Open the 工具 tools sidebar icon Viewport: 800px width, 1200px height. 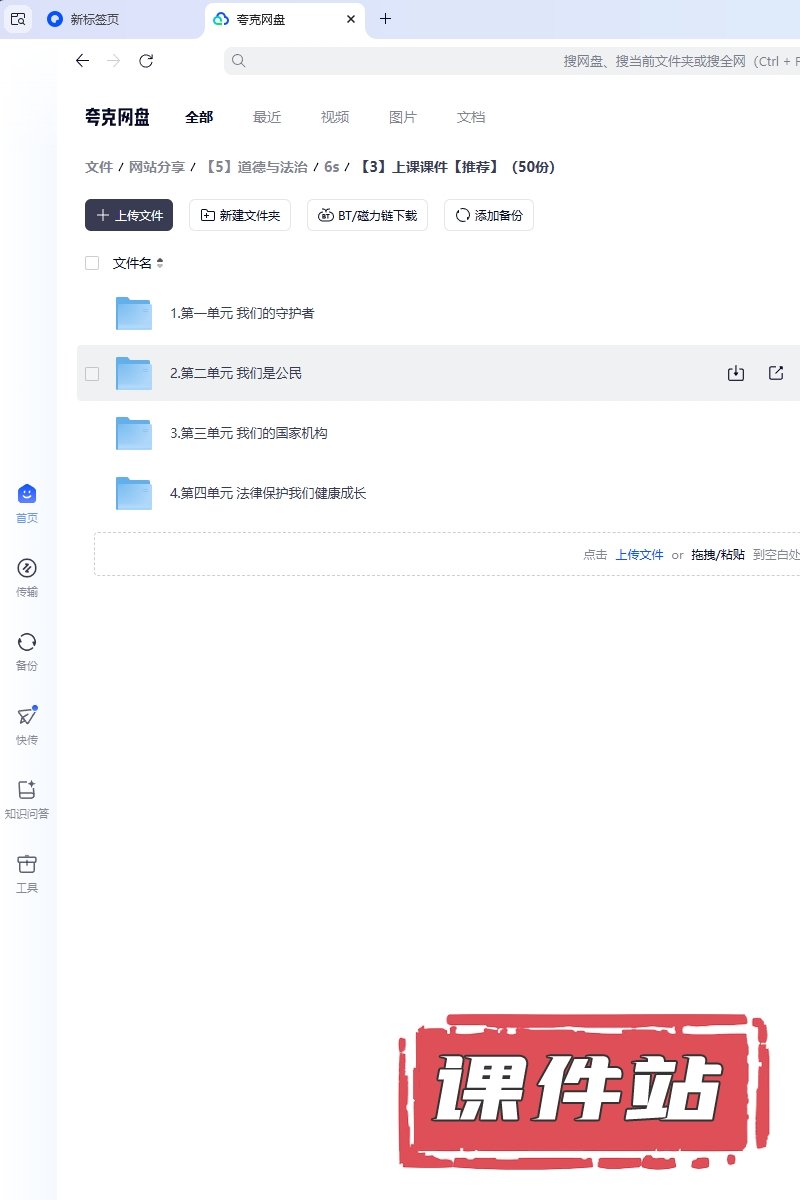pyautogui.click(x=27, y=865)
